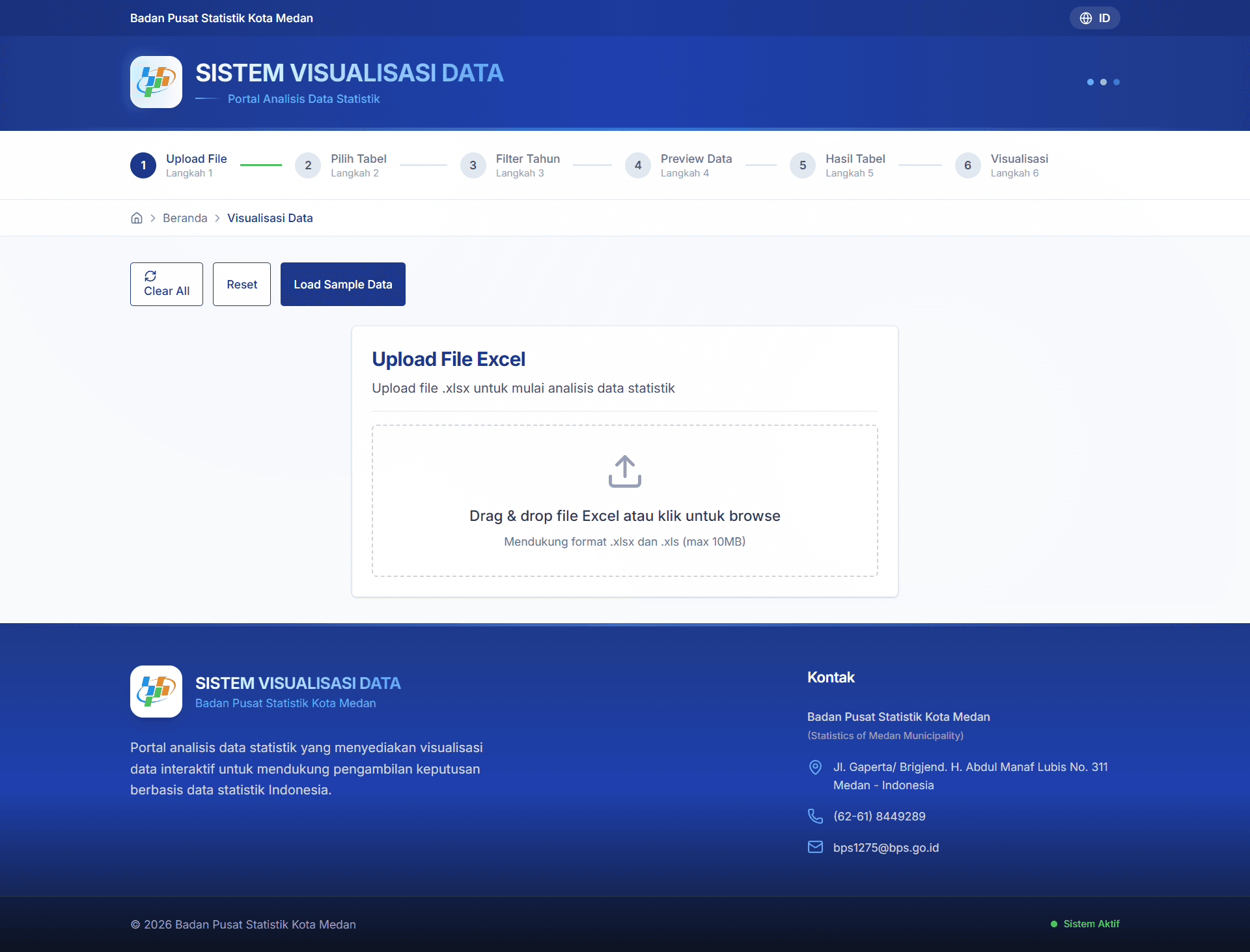
Task: Click the home breadcrumb icon
Action: (137, 218)
